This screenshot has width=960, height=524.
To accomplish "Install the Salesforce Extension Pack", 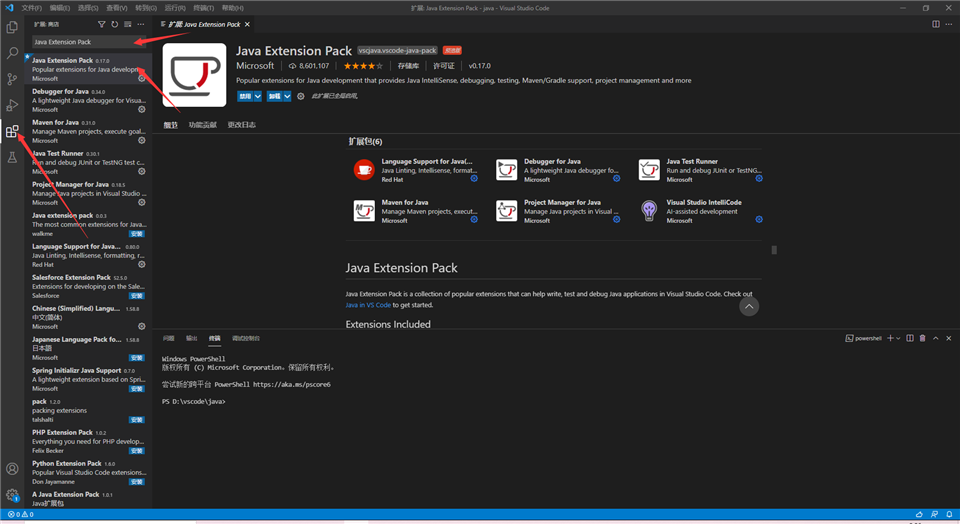I will click(x=137, y=296).
